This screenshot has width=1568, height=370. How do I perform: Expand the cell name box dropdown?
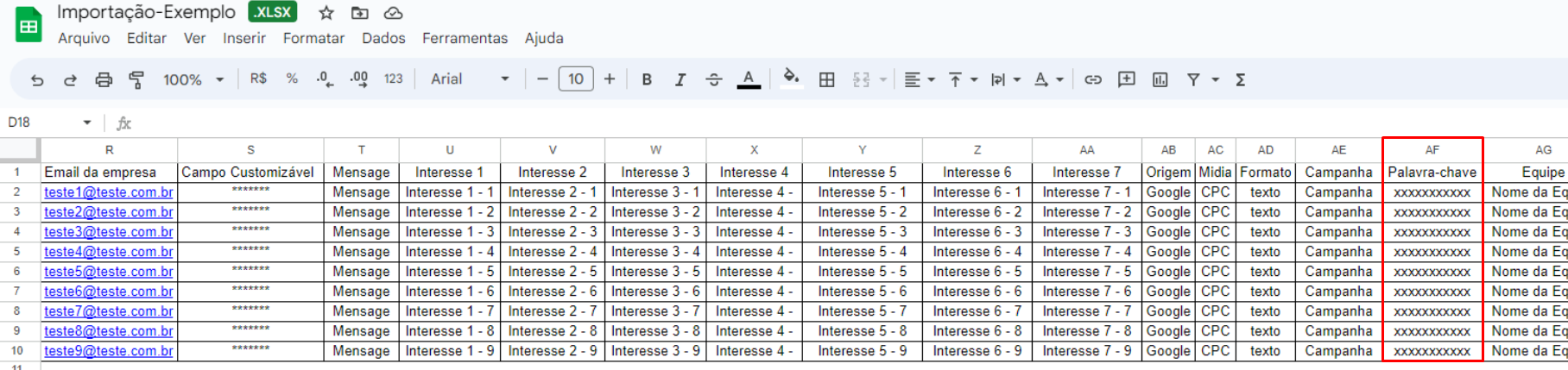(x=87, y=122)
